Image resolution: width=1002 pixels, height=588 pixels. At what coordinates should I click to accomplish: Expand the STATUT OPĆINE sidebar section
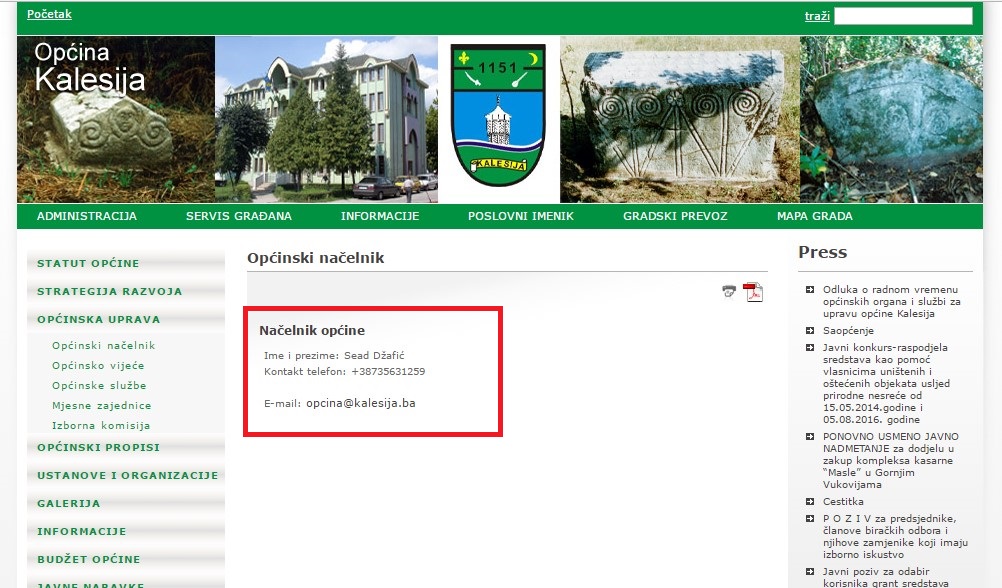pos(88,264)
